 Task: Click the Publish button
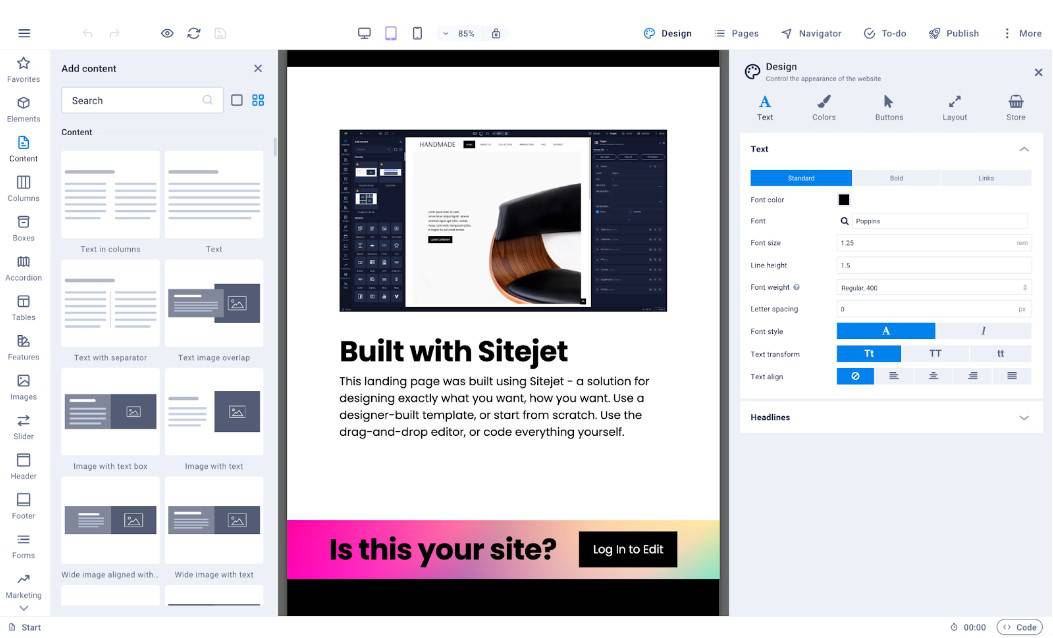pos(954,34)
